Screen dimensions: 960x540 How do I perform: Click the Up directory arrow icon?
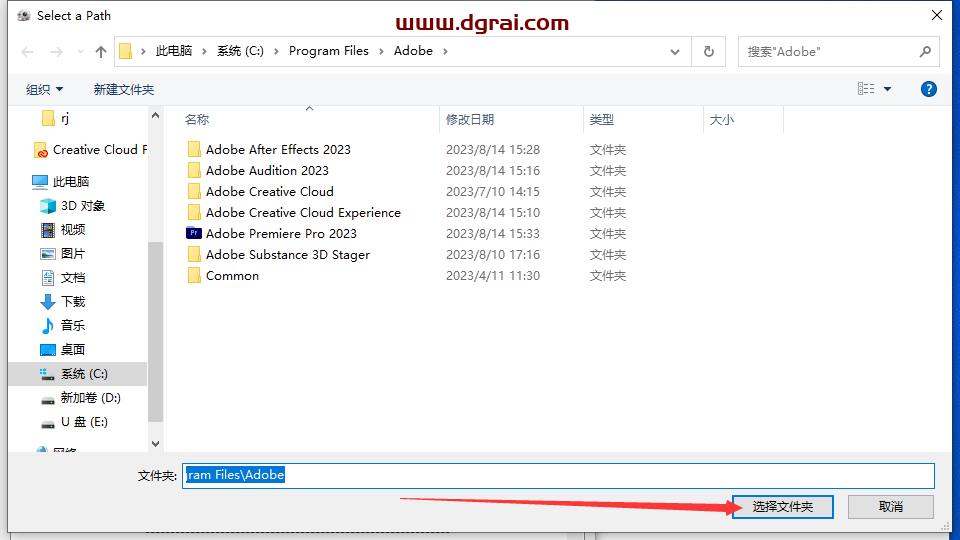click(101, 52)
